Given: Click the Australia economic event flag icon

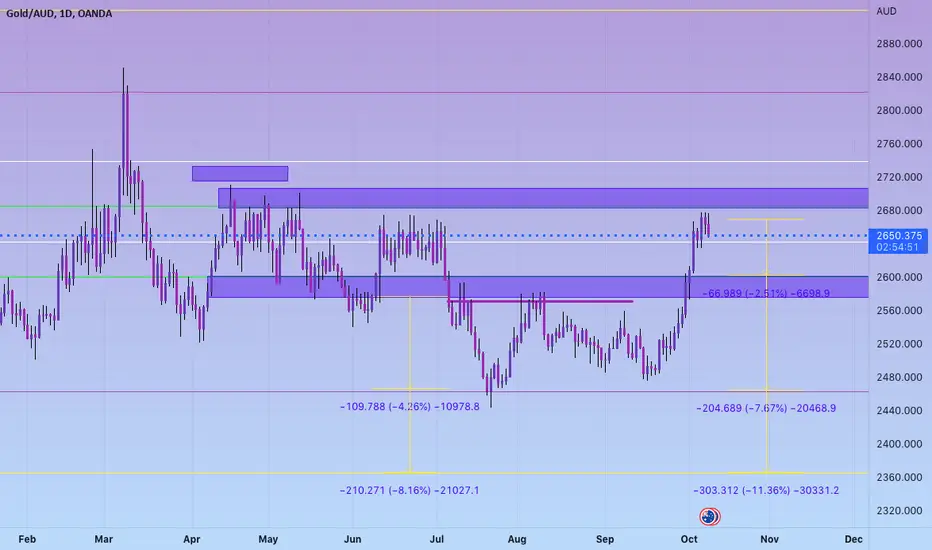Looking at the screenshot, I should coord(709,516).
